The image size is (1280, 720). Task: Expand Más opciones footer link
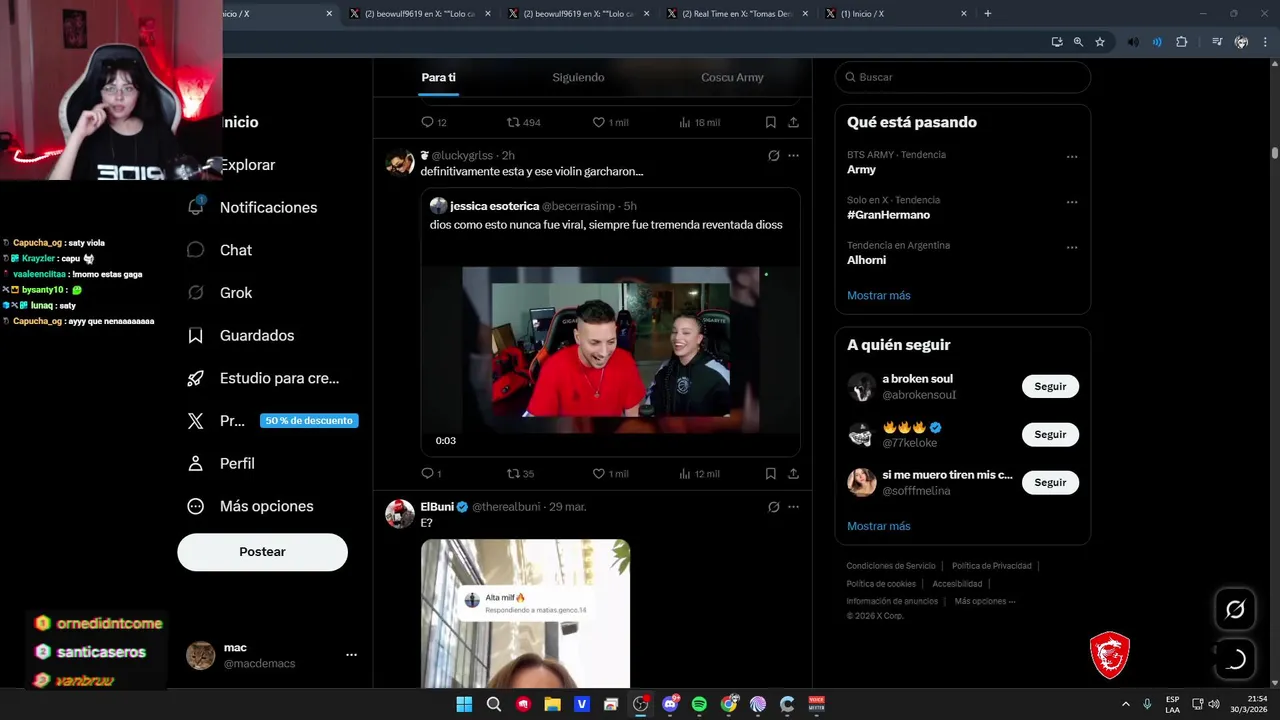coord(985,601)
